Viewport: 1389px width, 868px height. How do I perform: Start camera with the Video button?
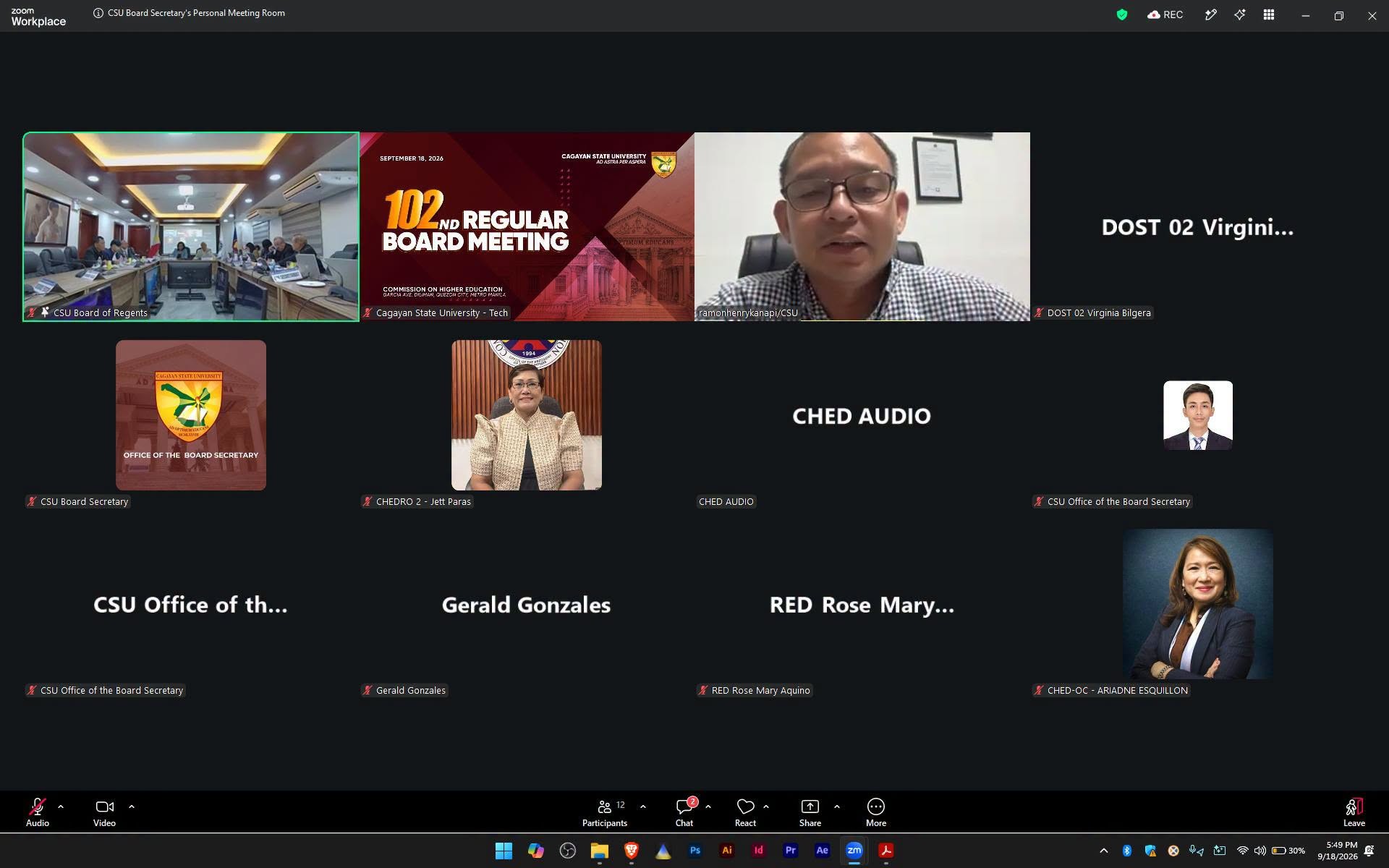click(104, 812)
